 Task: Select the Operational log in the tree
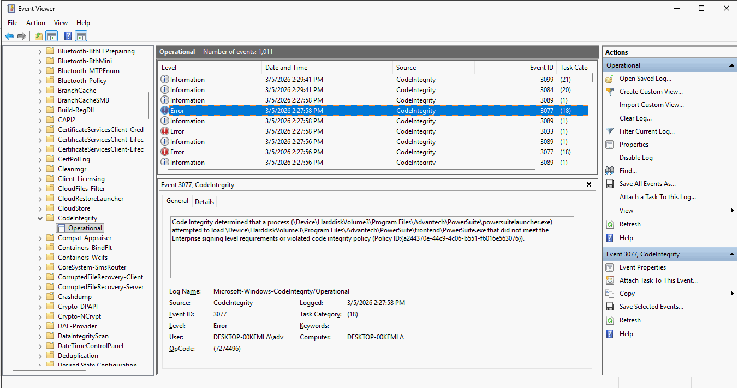(x=79, y=228)
